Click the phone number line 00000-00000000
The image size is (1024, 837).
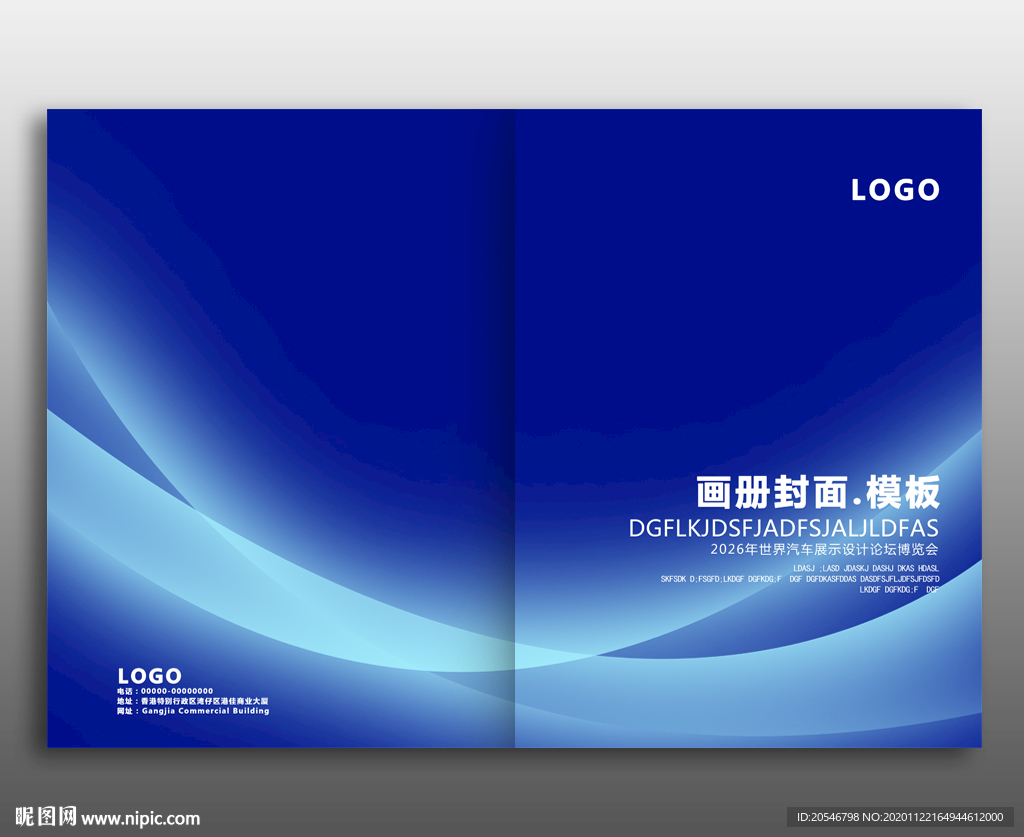click(x=165, y=691)
